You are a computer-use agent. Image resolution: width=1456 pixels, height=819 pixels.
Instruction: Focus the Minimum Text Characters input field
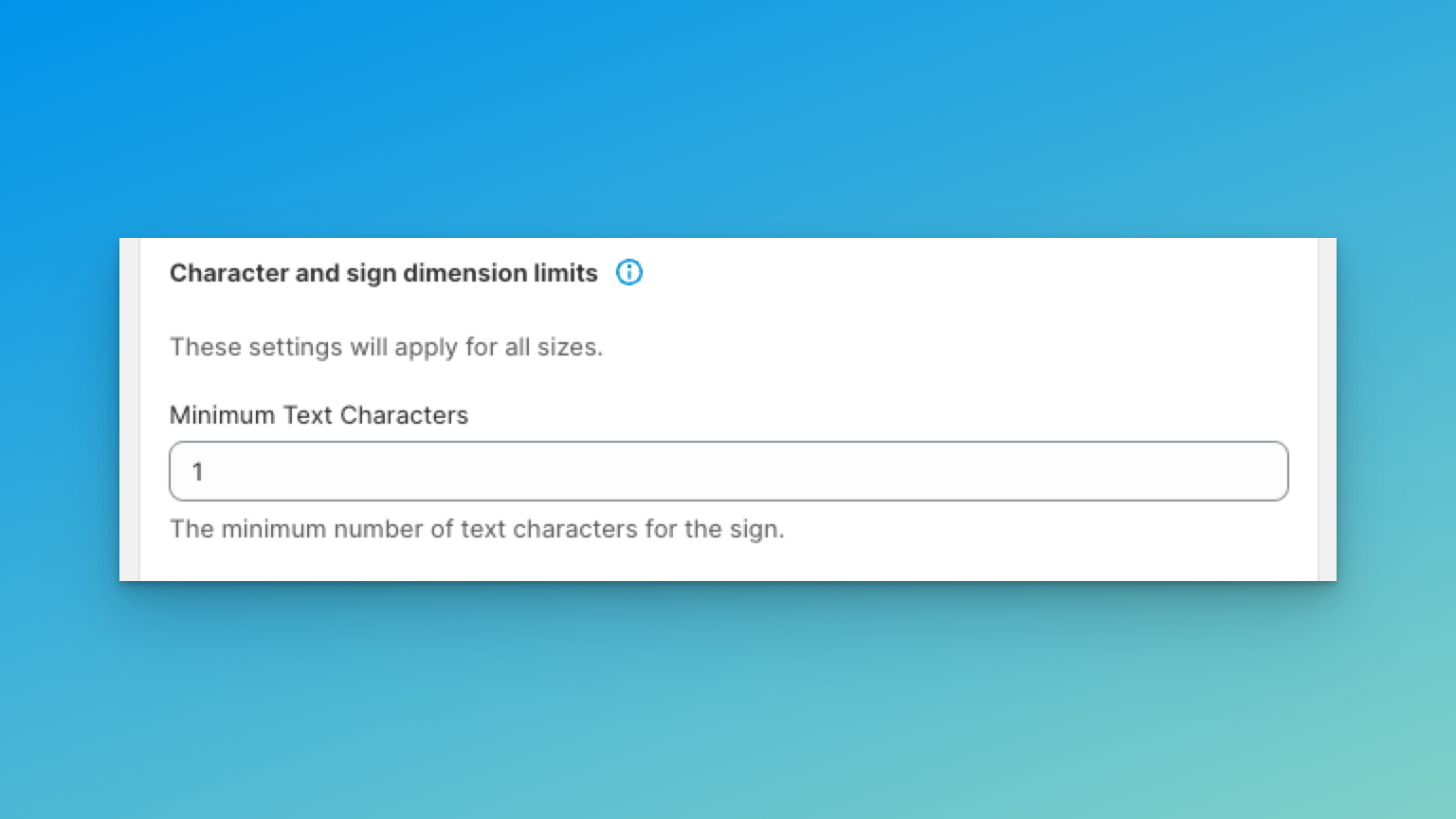click(728, 471)
